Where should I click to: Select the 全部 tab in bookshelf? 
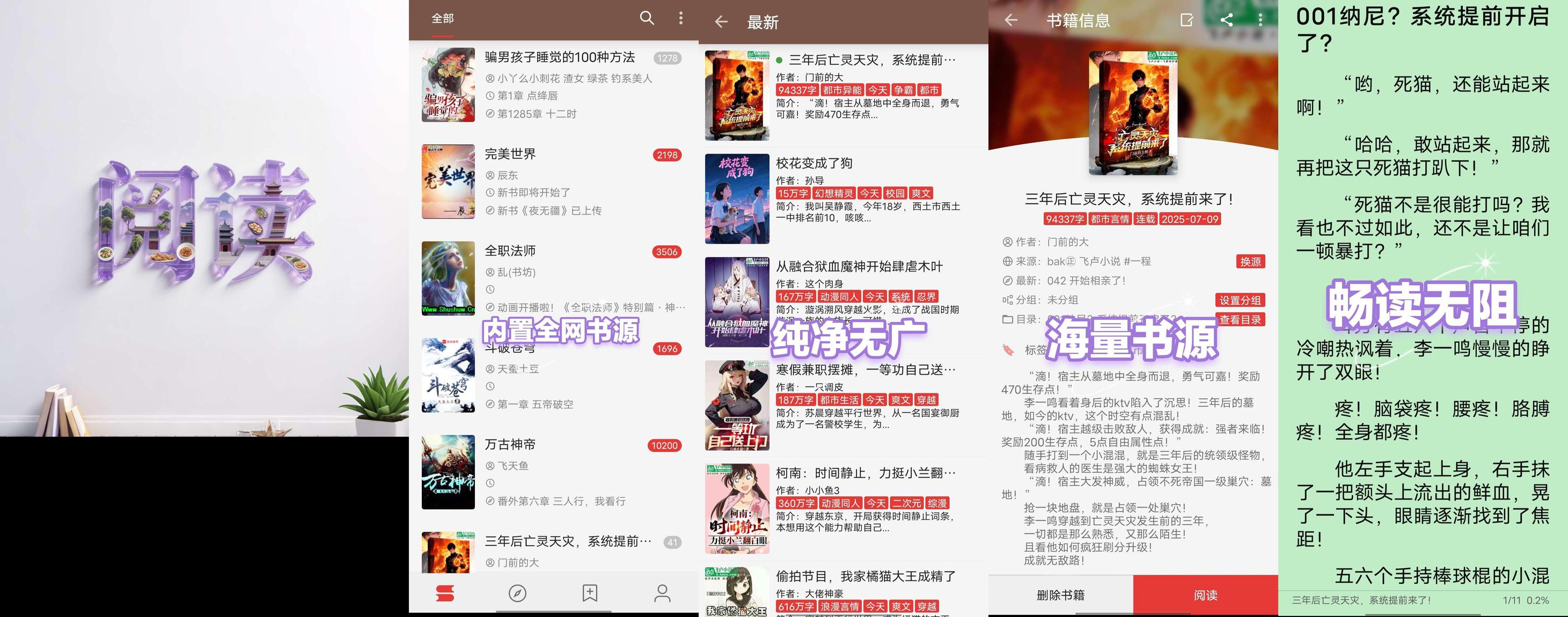point(443,19)
